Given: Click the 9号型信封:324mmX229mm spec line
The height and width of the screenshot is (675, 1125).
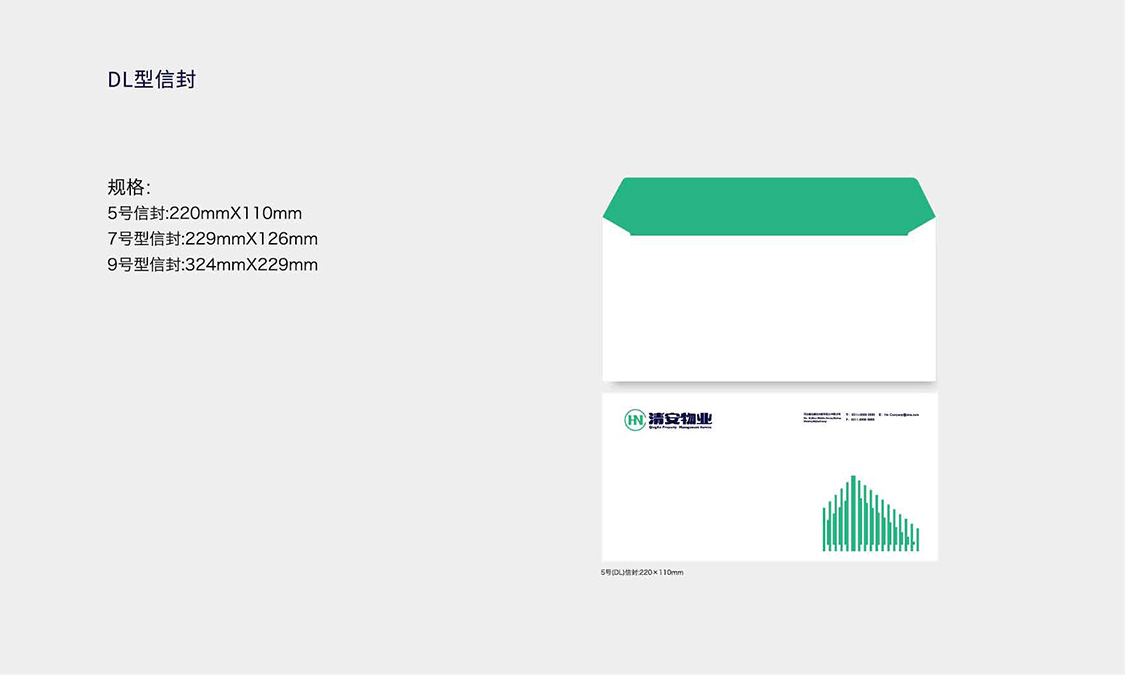Looking at the screenshot, I should [x=212, y=265].
